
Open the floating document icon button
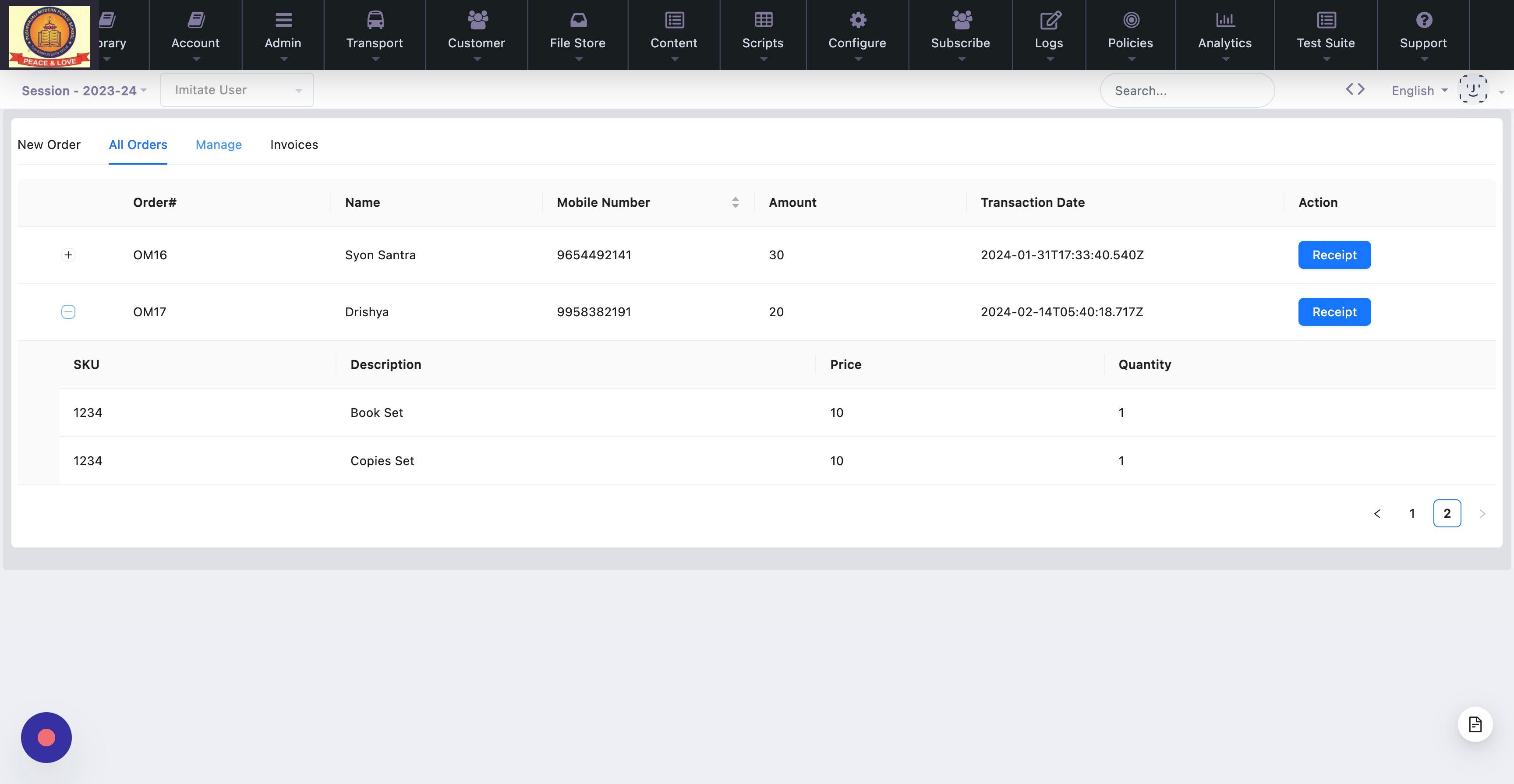pyautogui.click(x=1475, y=724)
